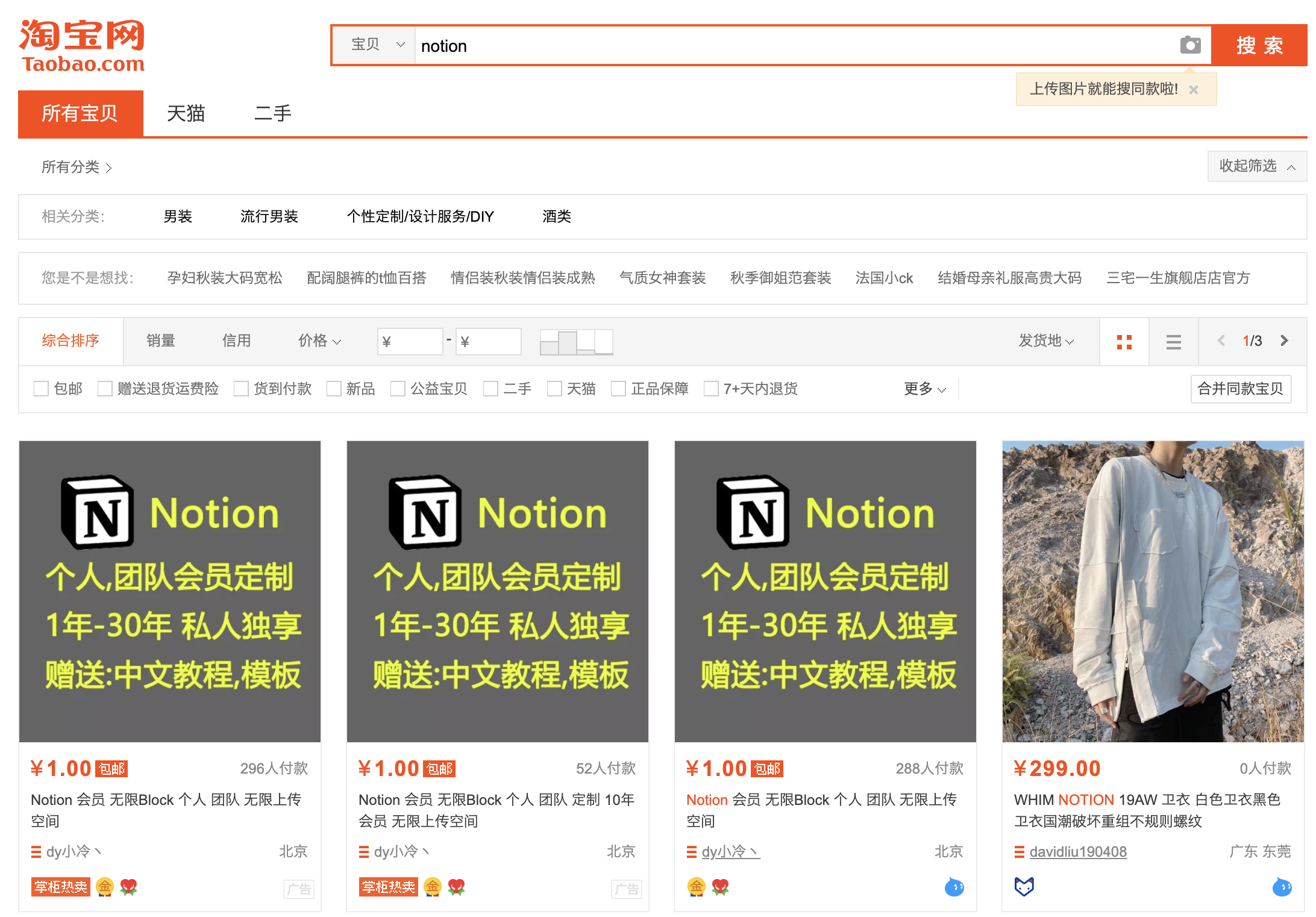
Task: Sort results by 销量
Action: point(161,341)
